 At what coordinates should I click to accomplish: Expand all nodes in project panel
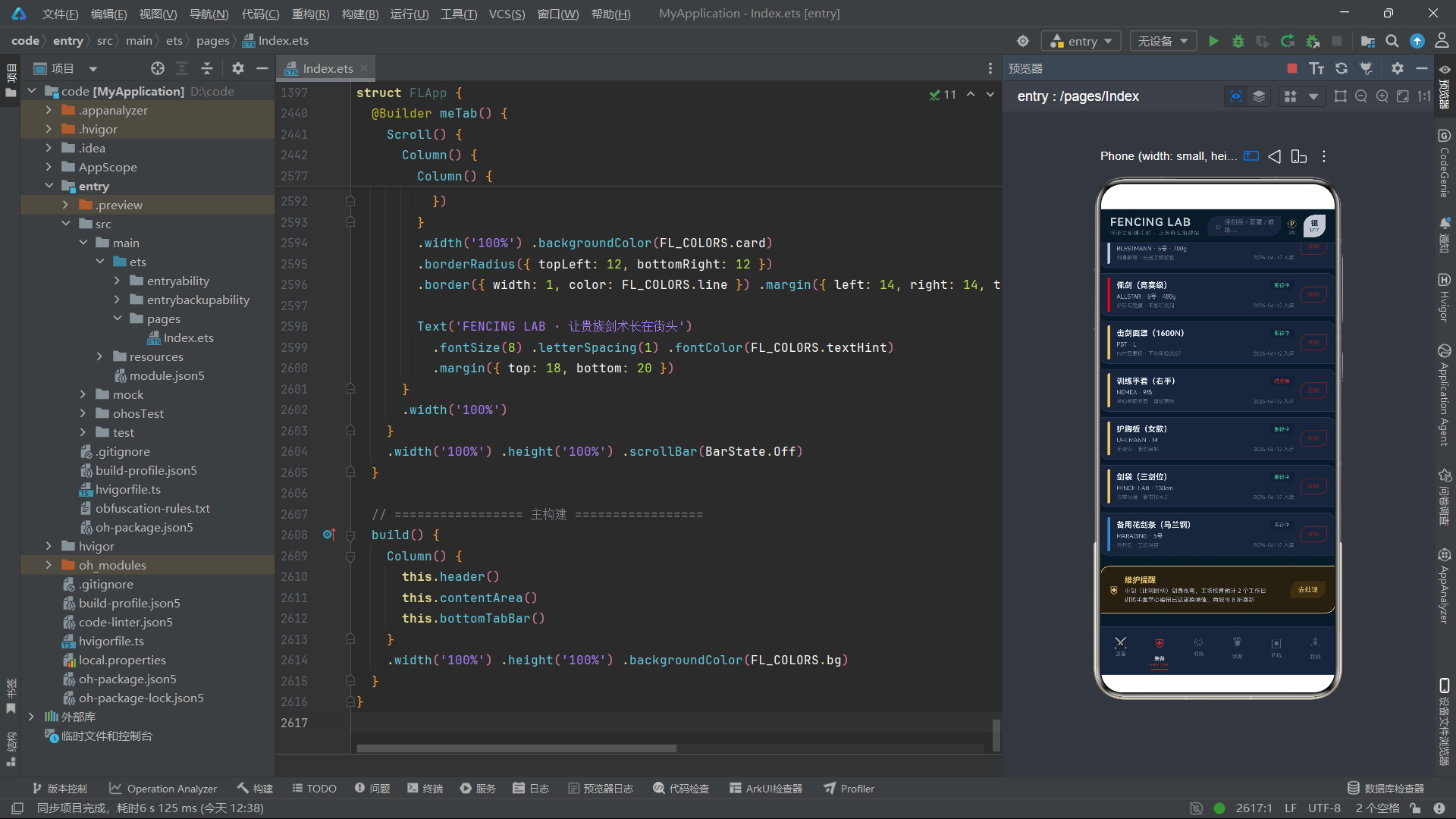coord(182,68)
